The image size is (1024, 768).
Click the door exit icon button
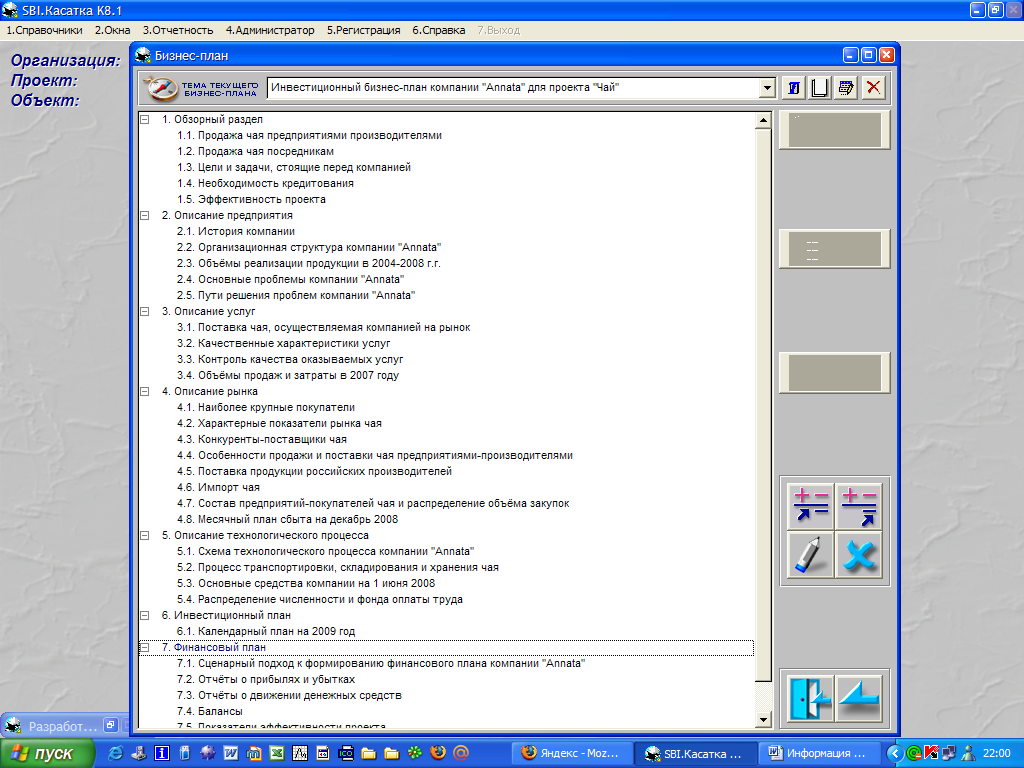810,699
